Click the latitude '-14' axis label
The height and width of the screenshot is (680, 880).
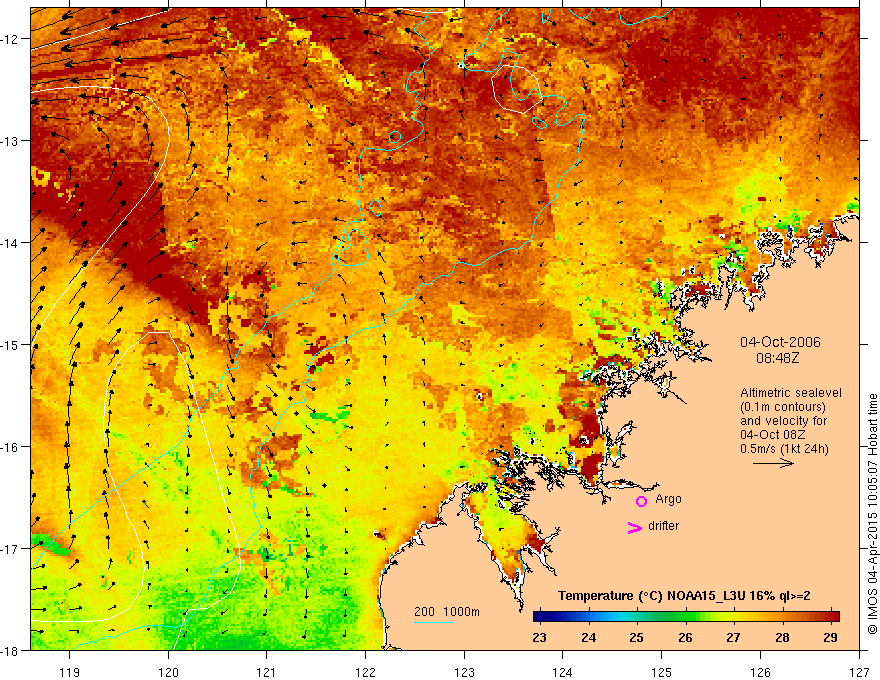(x=10, y=243)
